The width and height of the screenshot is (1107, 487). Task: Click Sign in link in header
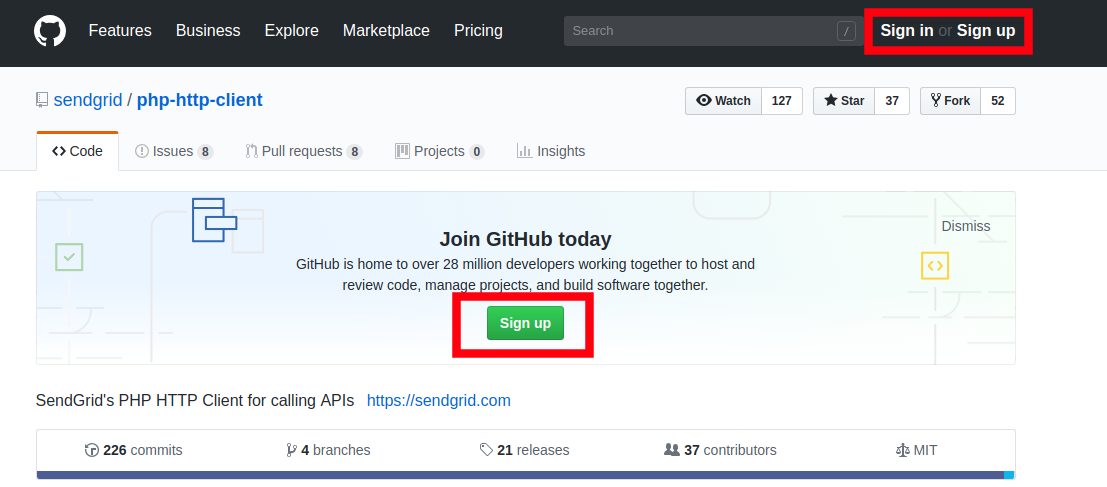click(x=906, y=31)
